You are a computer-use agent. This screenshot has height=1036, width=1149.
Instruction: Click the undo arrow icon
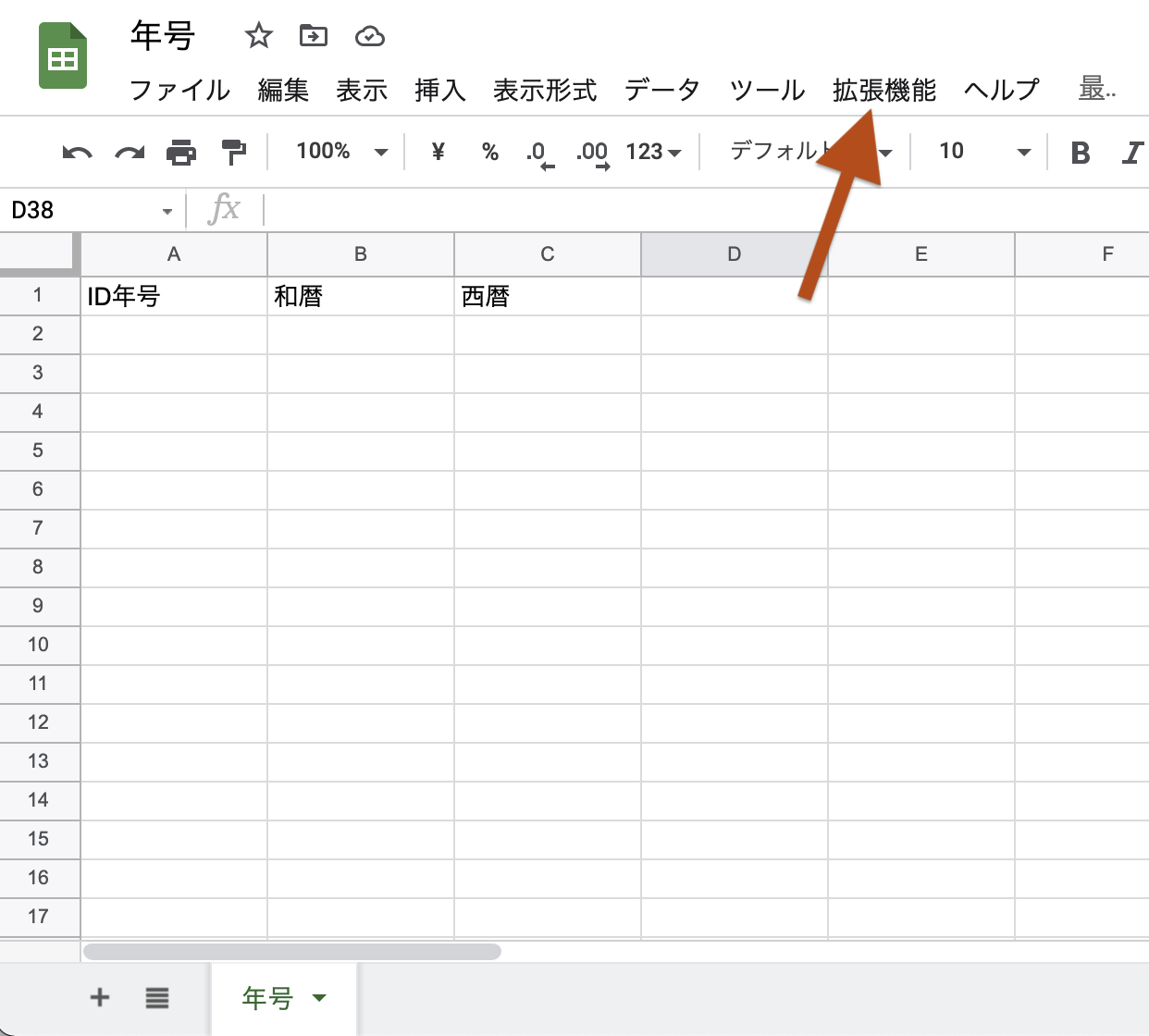pyautogui.click(x=77, y=152)
